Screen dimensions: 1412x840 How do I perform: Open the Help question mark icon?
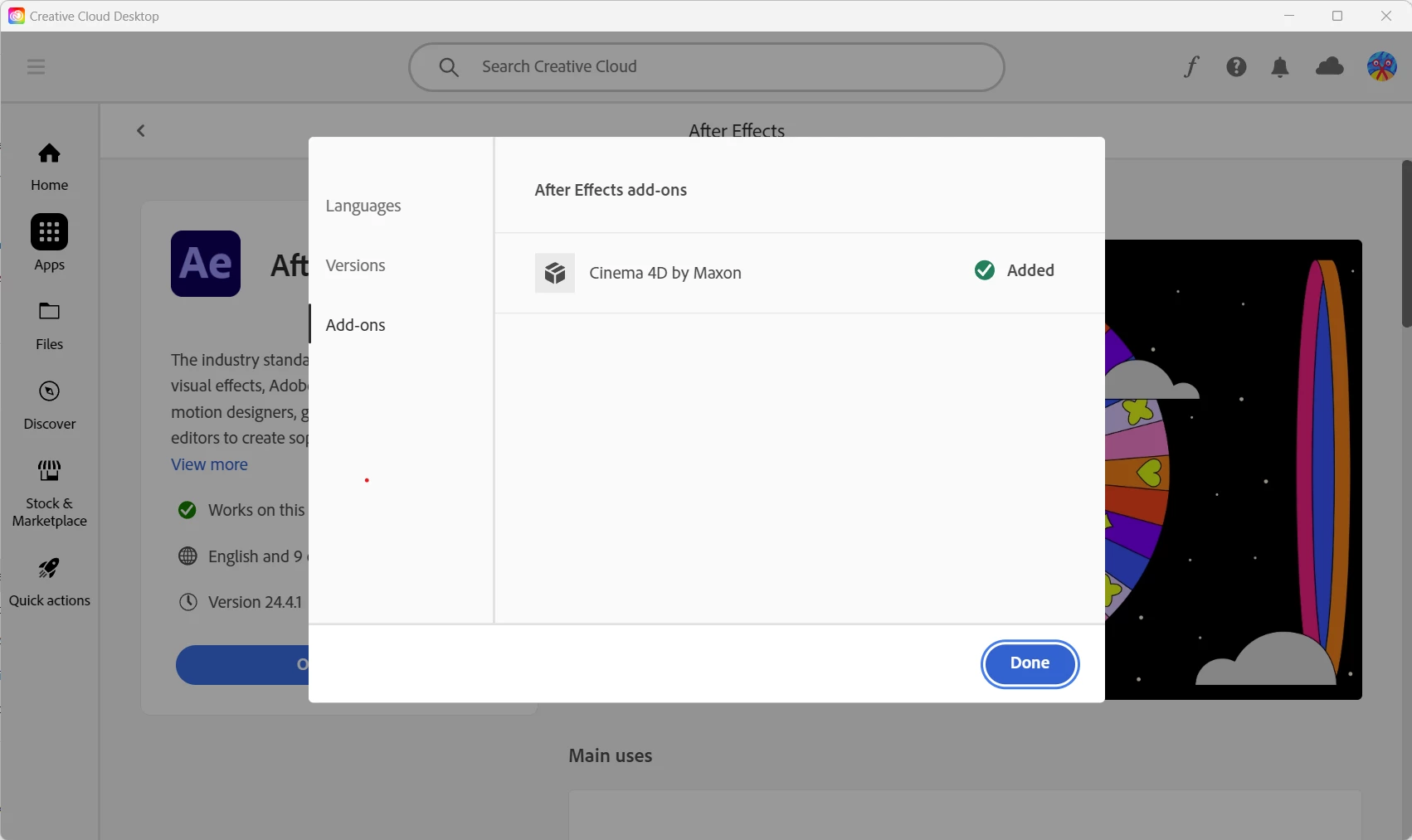coord(1236,66)
